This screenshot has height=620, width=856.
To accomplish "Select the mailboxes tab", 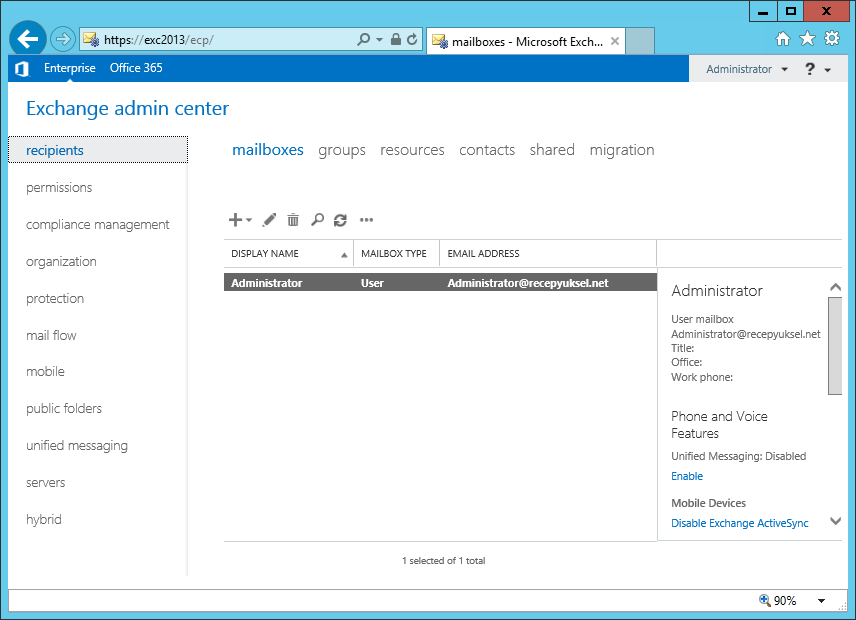I will [268, 150].
